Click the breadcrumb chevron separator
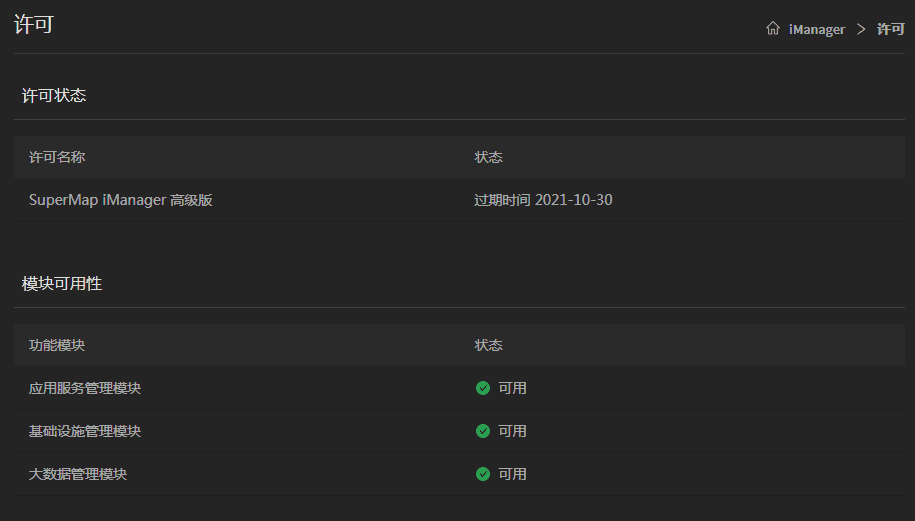 [x=861, y=29]
